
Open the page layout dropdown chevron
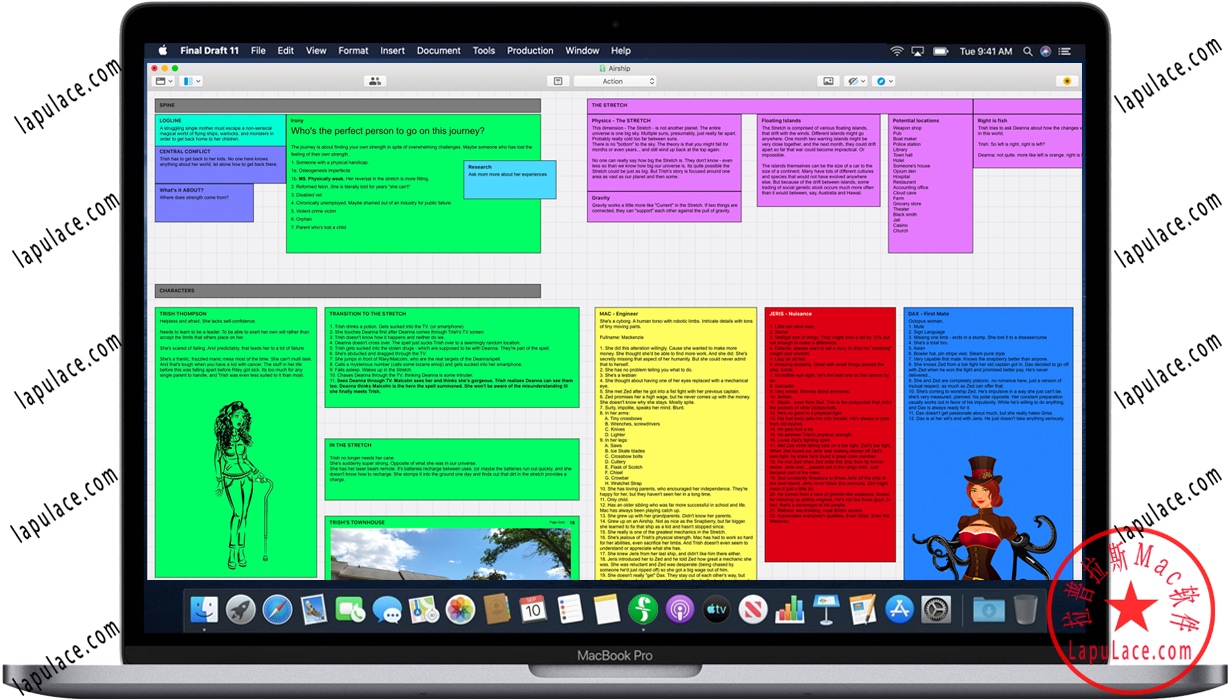coord(170,81)
